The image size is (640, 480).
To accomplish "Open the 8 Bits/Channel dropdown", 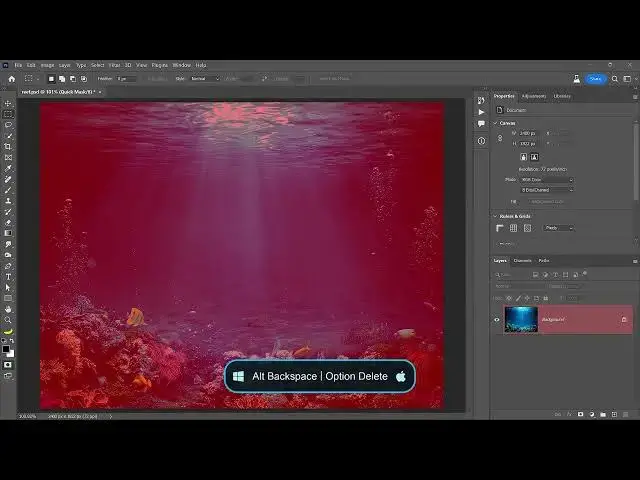I will click(547, 190).
